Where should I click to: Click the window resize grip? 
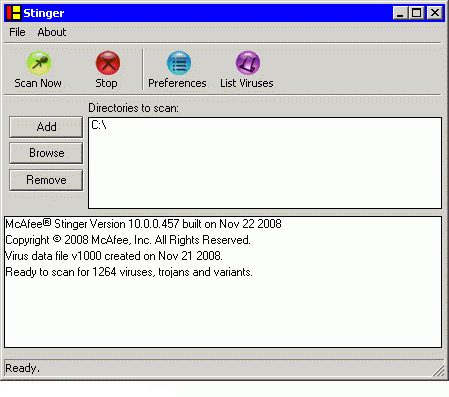(439, 371)
